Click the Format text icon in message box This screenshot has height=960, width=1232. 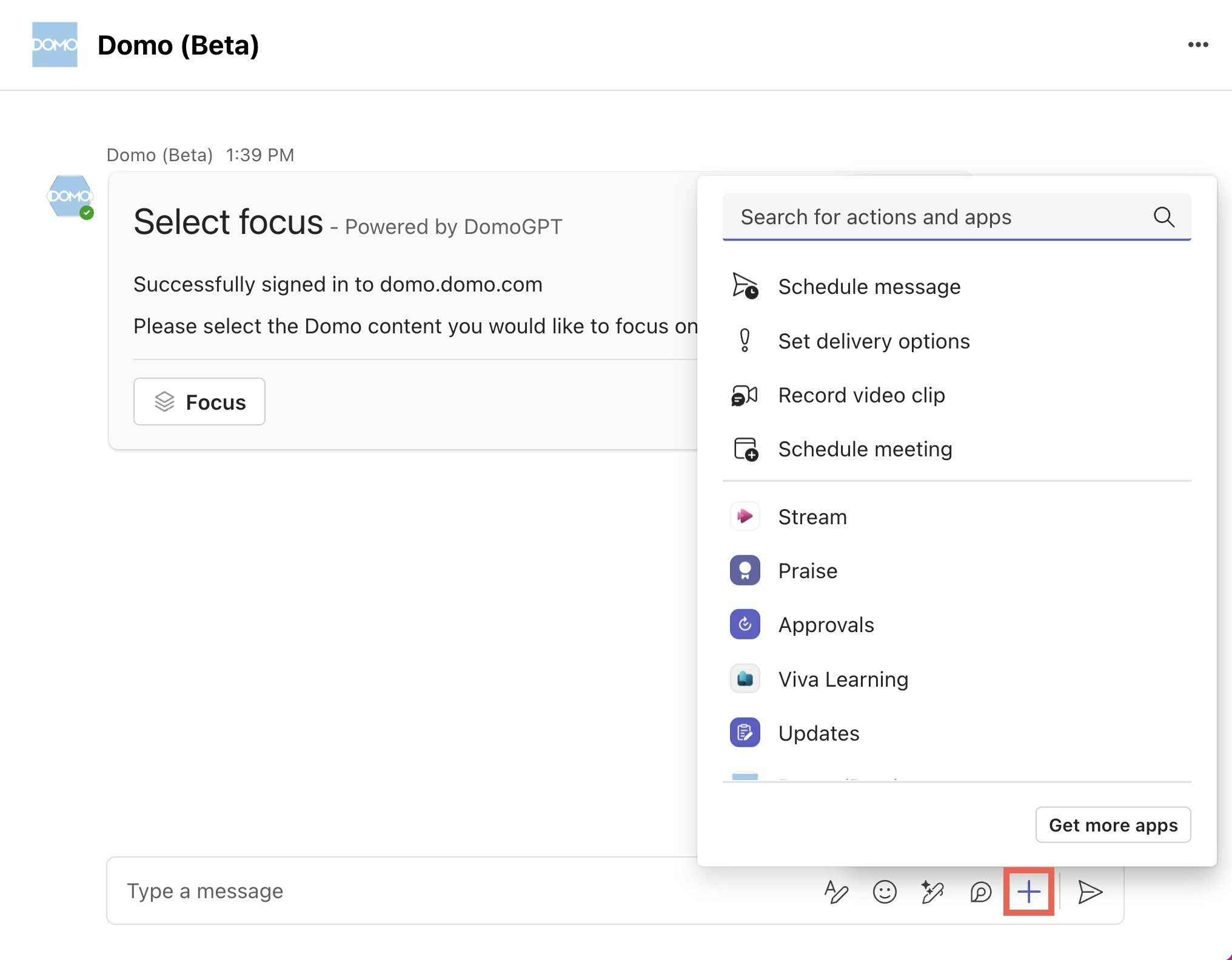(x=836, y=892)
